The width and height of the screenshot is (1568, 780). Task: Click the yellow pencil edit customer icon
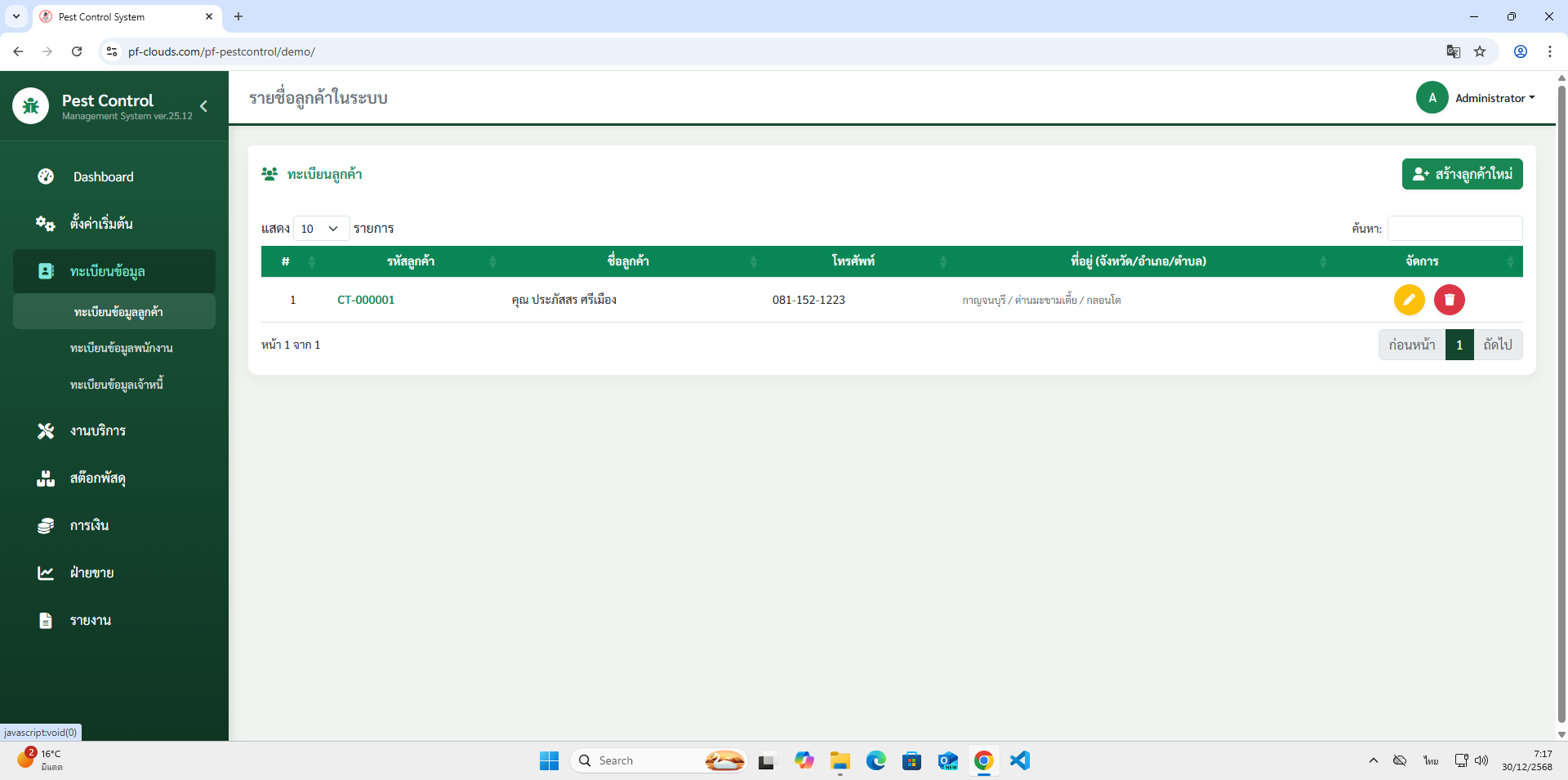[x=1409, y=300]
